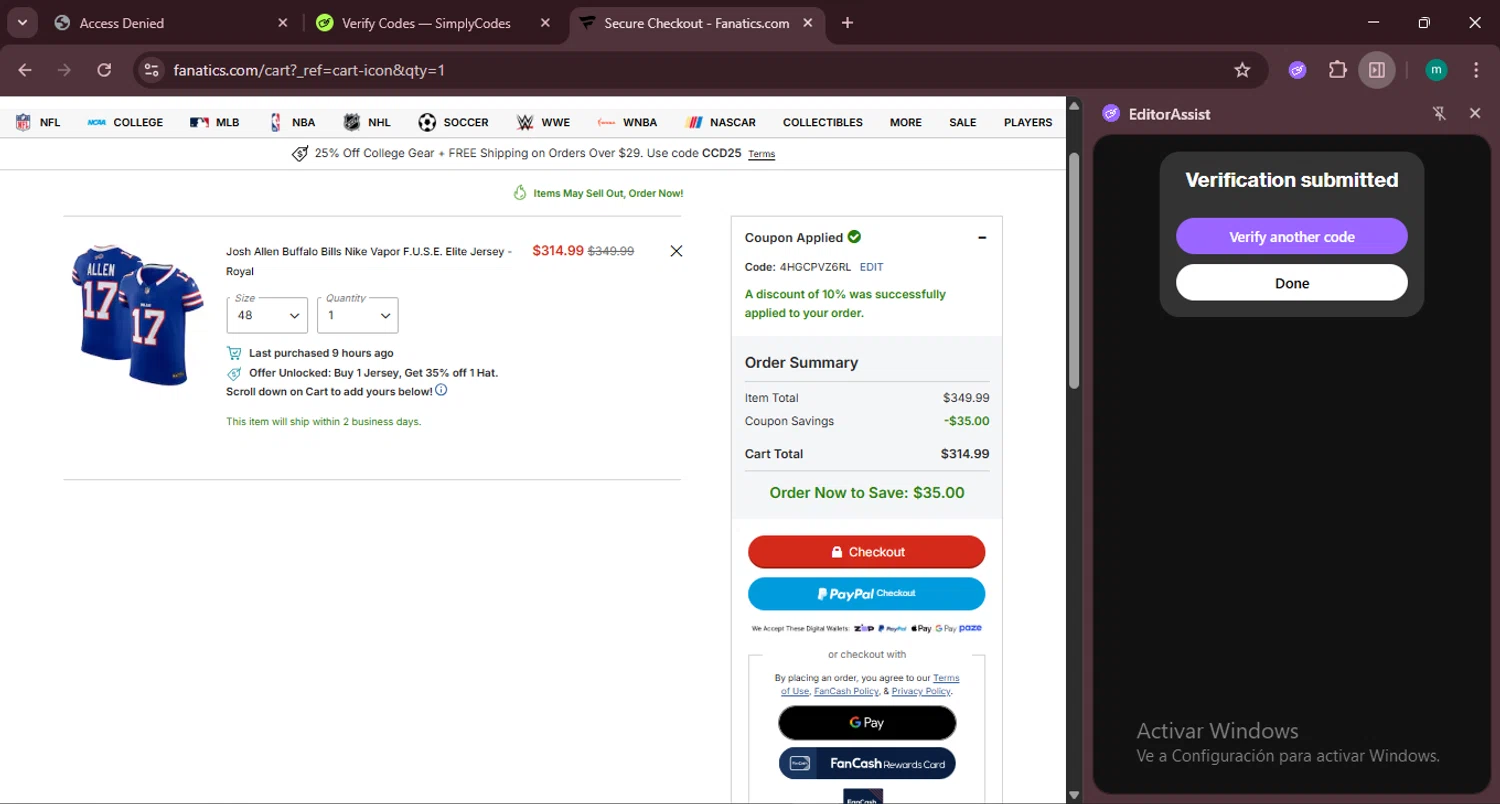Remove the jersey with the X icon
The image size is (1500, 804).
click(676, 251)
